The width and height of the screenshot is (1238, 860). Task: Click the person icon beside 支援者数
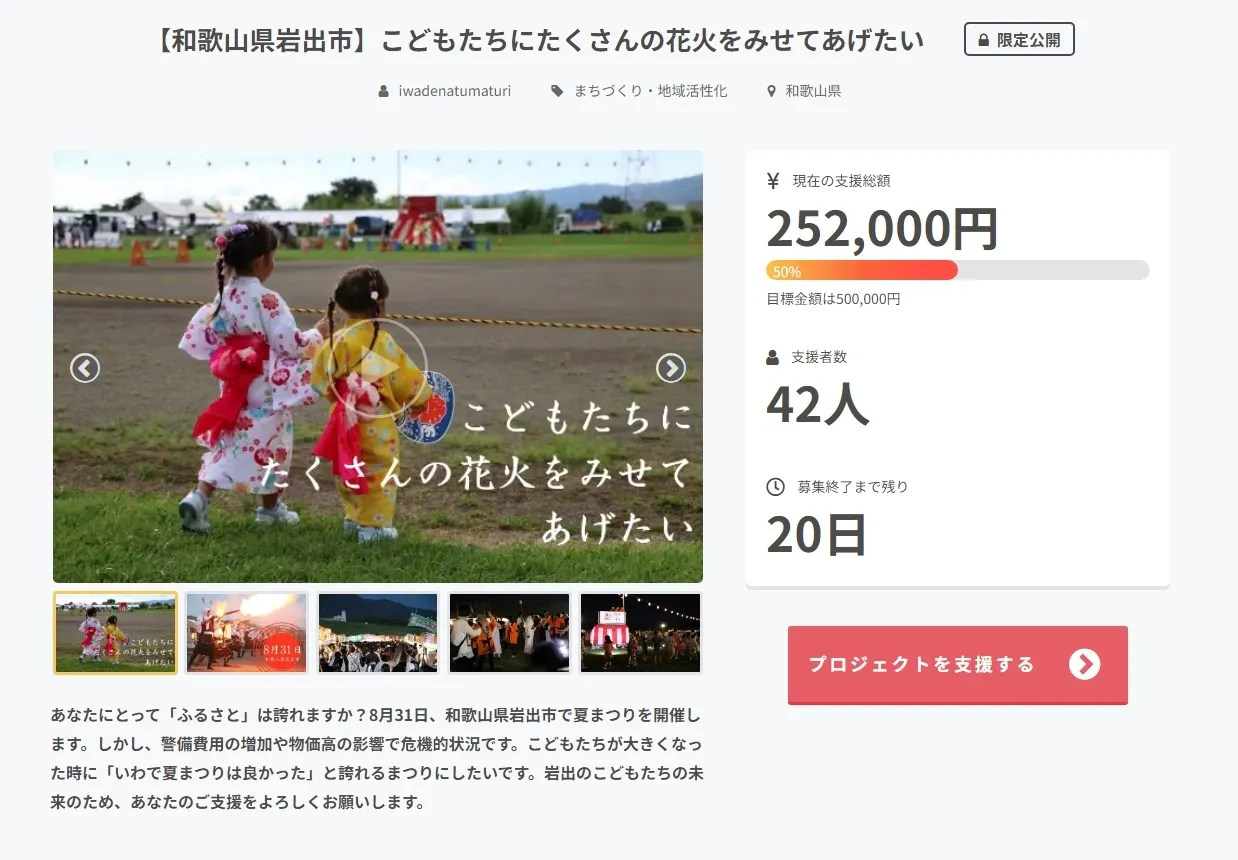click(x=773, y=357)
